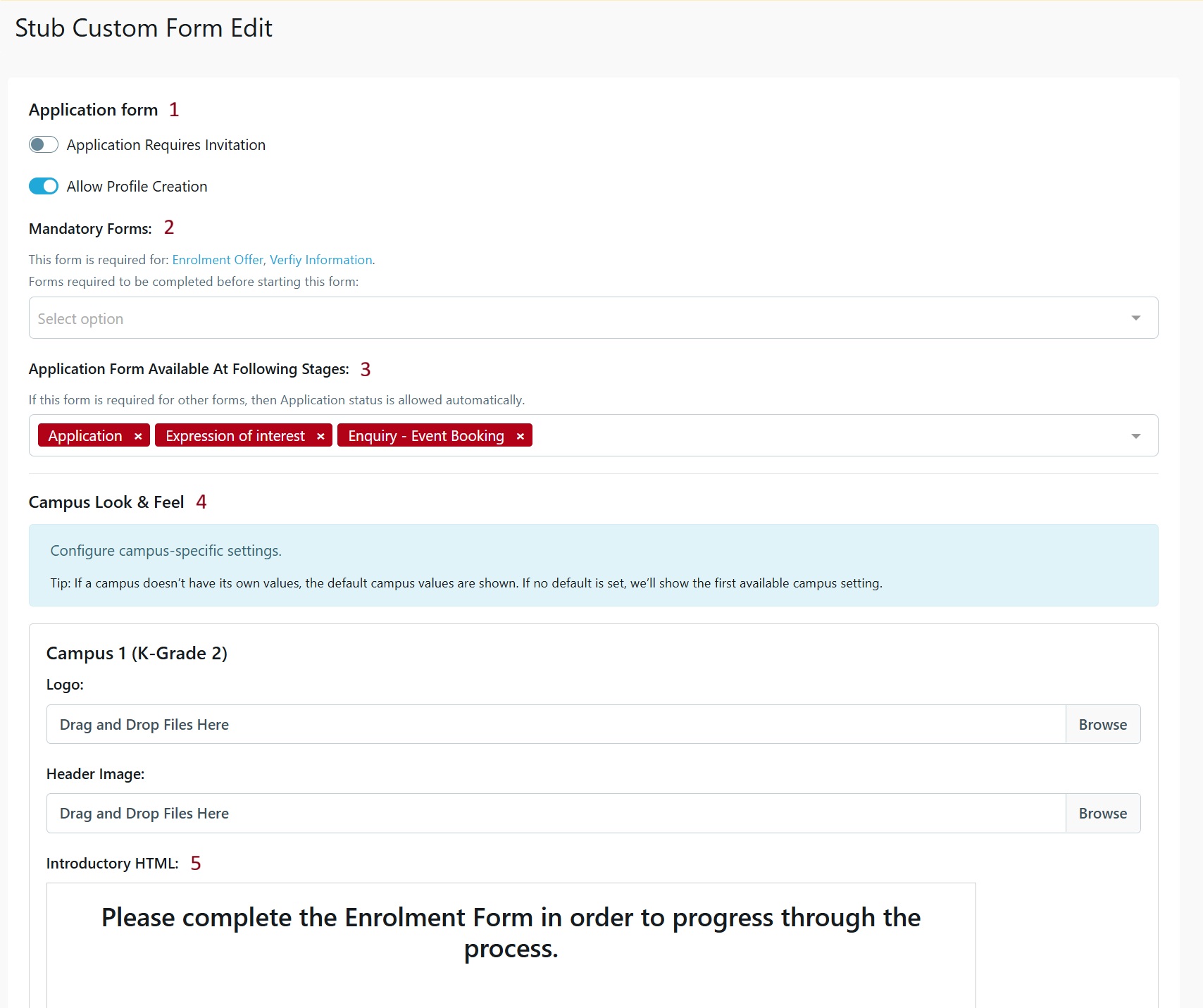Click the Application tag label

coord(84,435)
